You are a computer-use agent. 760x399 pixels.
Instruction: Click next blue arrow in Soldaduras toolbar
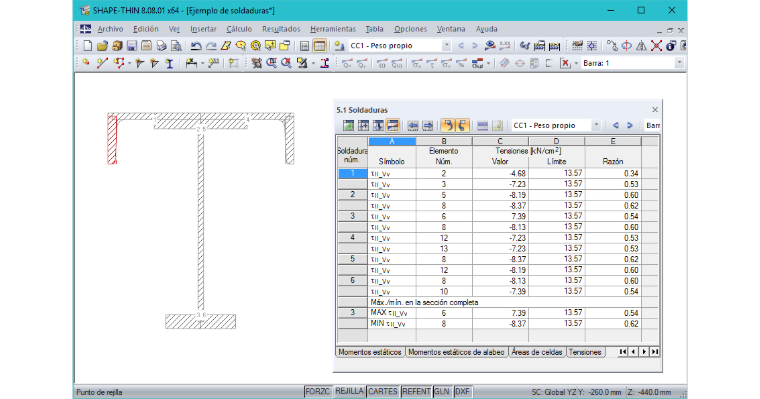pyautogui.click(x=630, y=126)
